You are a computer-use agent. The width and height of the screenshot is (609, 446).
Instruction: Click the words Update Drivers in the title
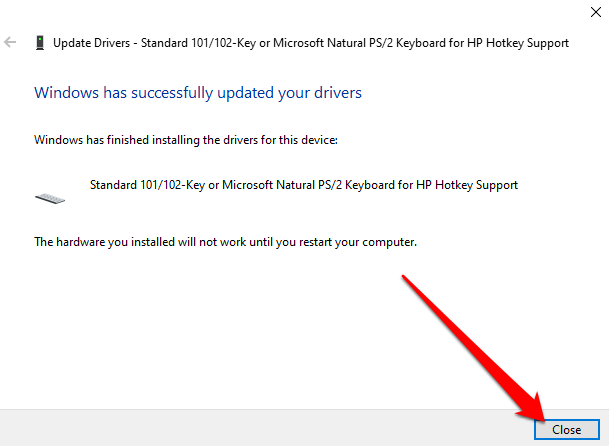tap(93, 43)
